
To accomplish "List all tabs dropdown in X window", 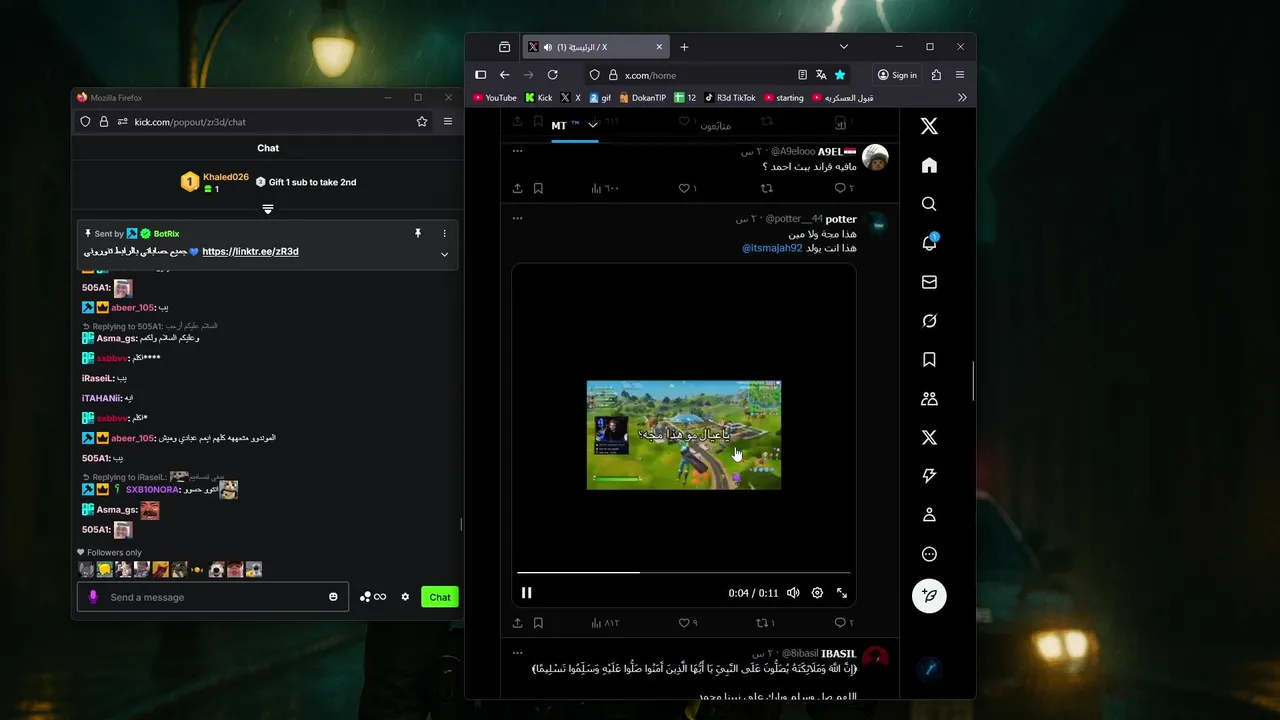I will point(843,47).
